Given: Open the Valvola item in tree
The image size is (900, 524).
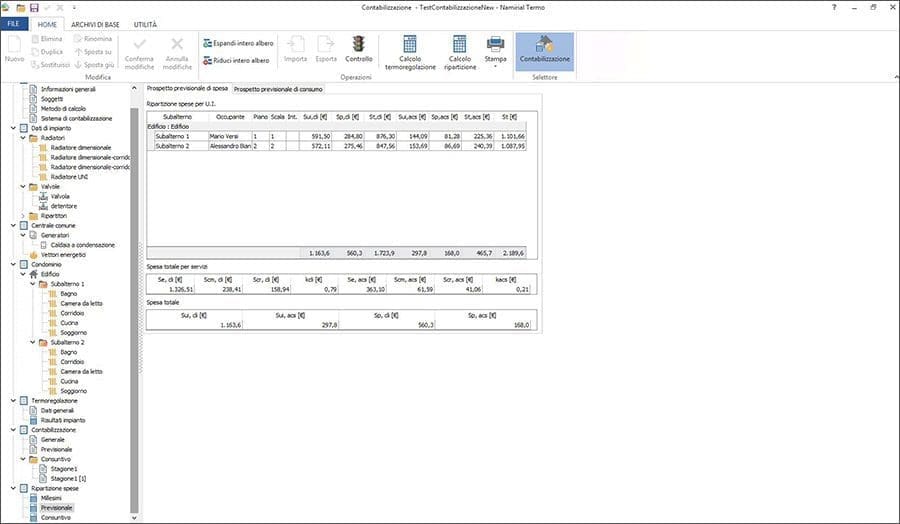Looking at the screenshot, I should point(60,196).
